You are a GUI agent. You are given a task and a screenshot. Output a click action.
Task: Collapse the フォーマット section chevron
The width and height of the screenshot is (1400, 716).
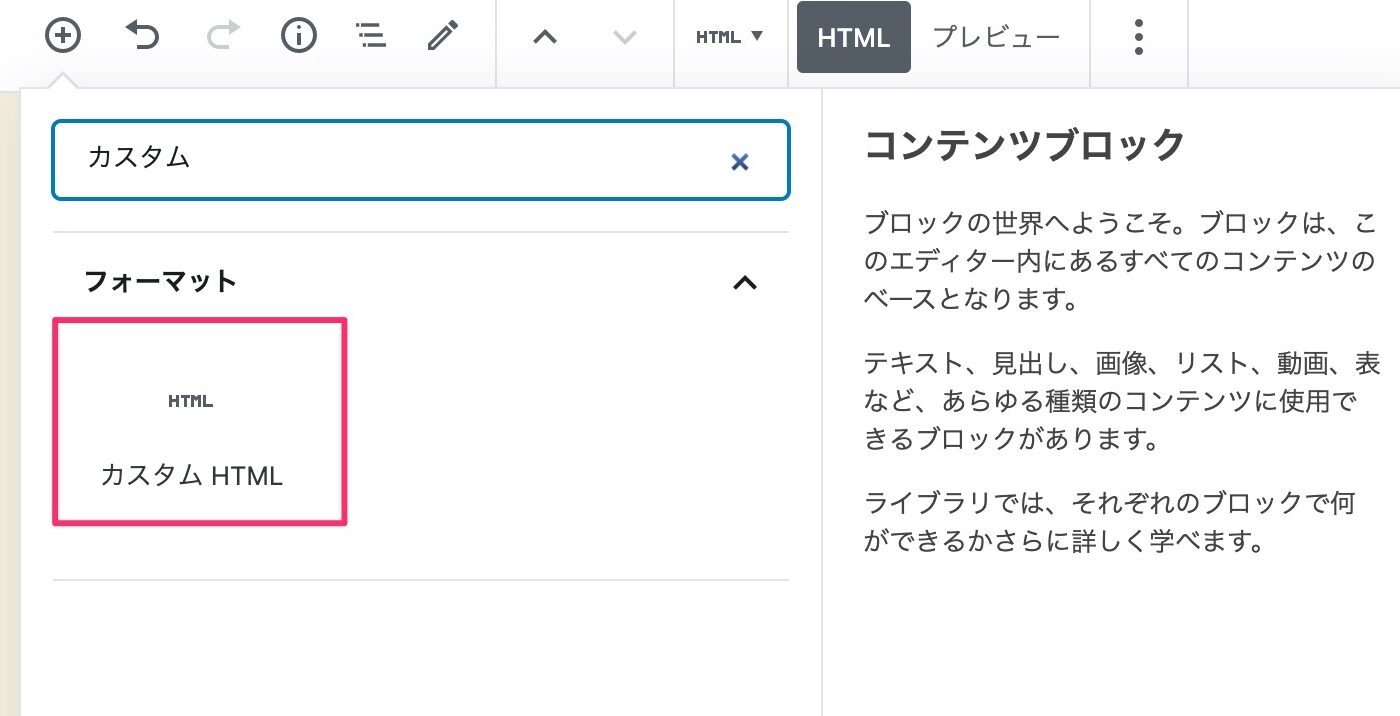(x=745, y=283)
